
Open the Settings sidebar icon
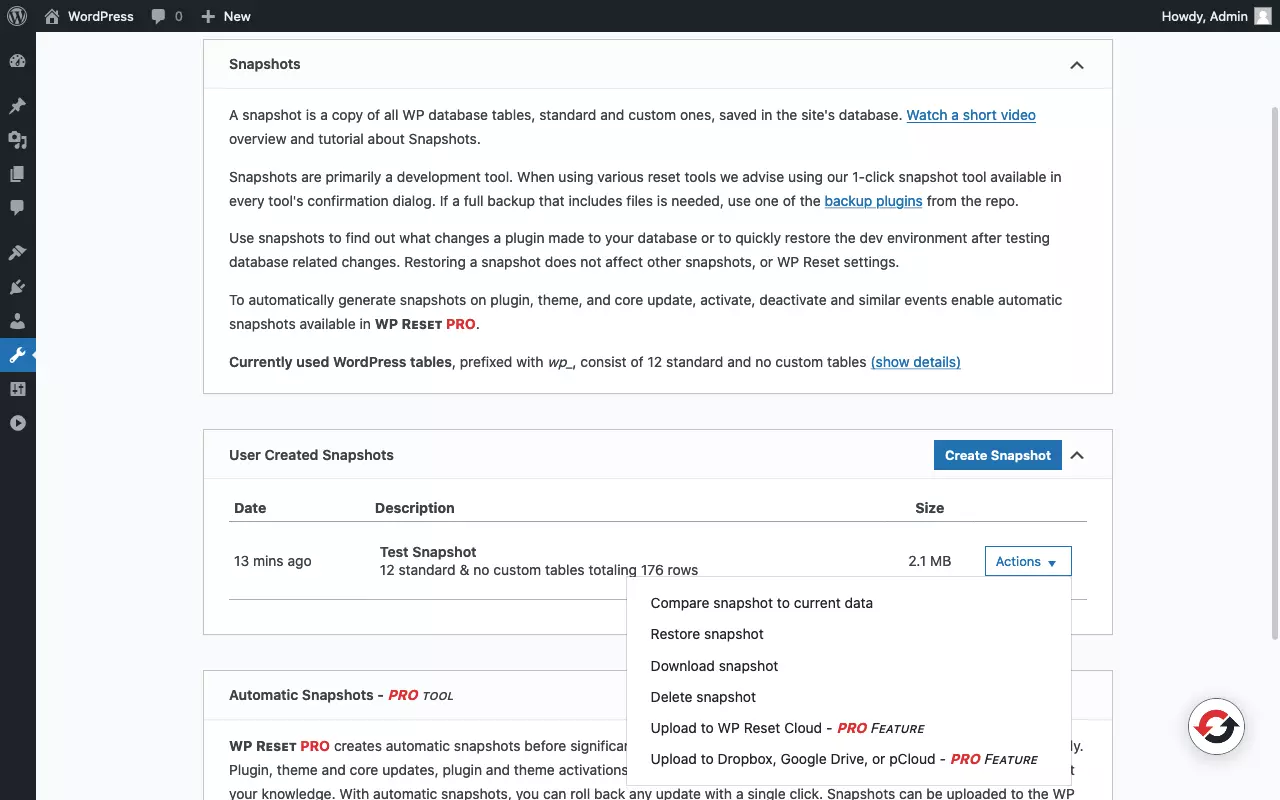click(17, 389)
